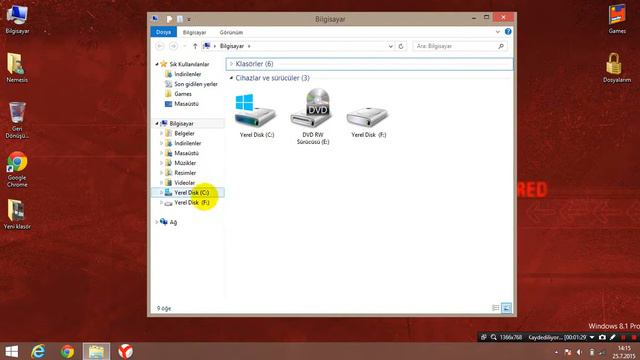Expand the Belgeler tree node arrow
Screen dimensions: 640x360
click(x=162, y=133)
